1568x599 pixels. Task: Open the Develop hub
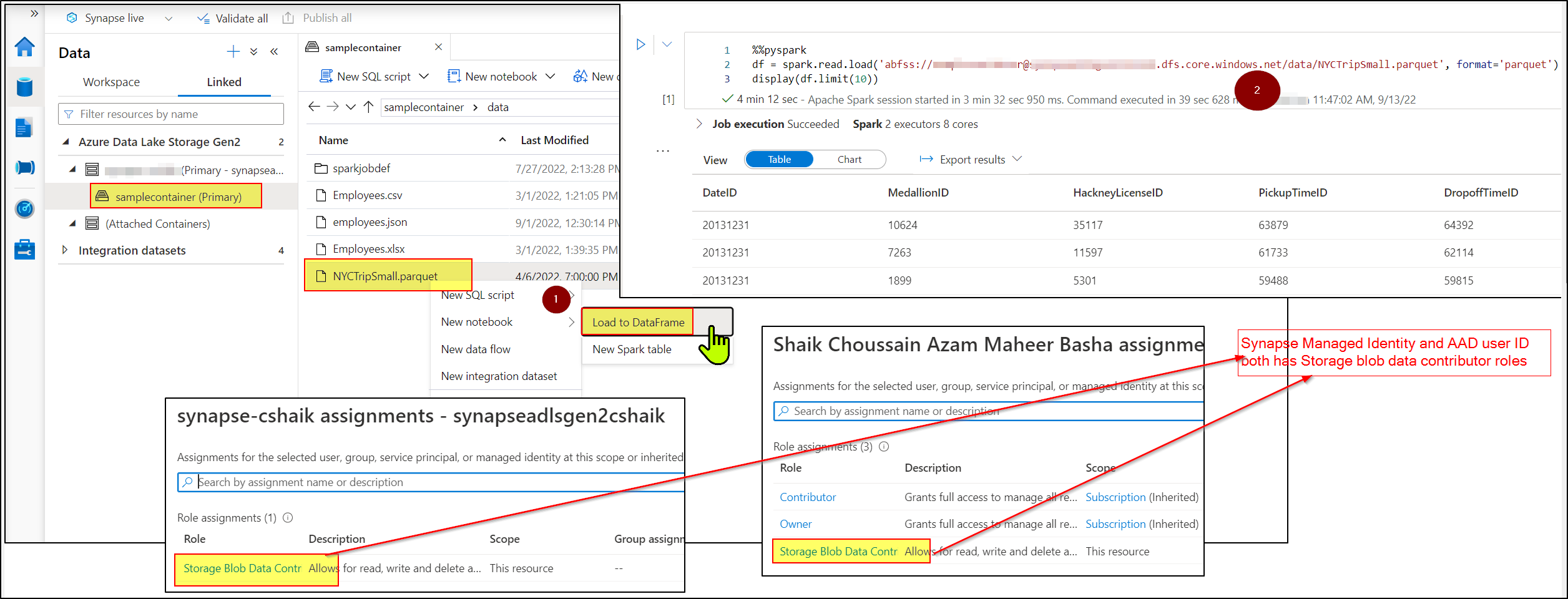coord(24,127)
